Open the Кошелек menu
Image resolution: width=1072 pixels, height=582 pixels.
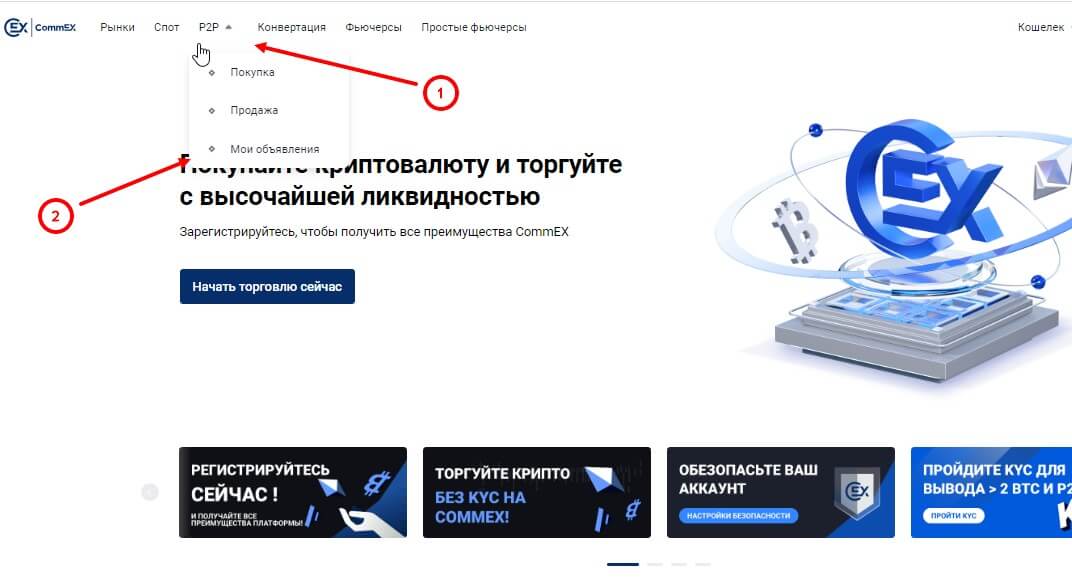pos(1041,27)
